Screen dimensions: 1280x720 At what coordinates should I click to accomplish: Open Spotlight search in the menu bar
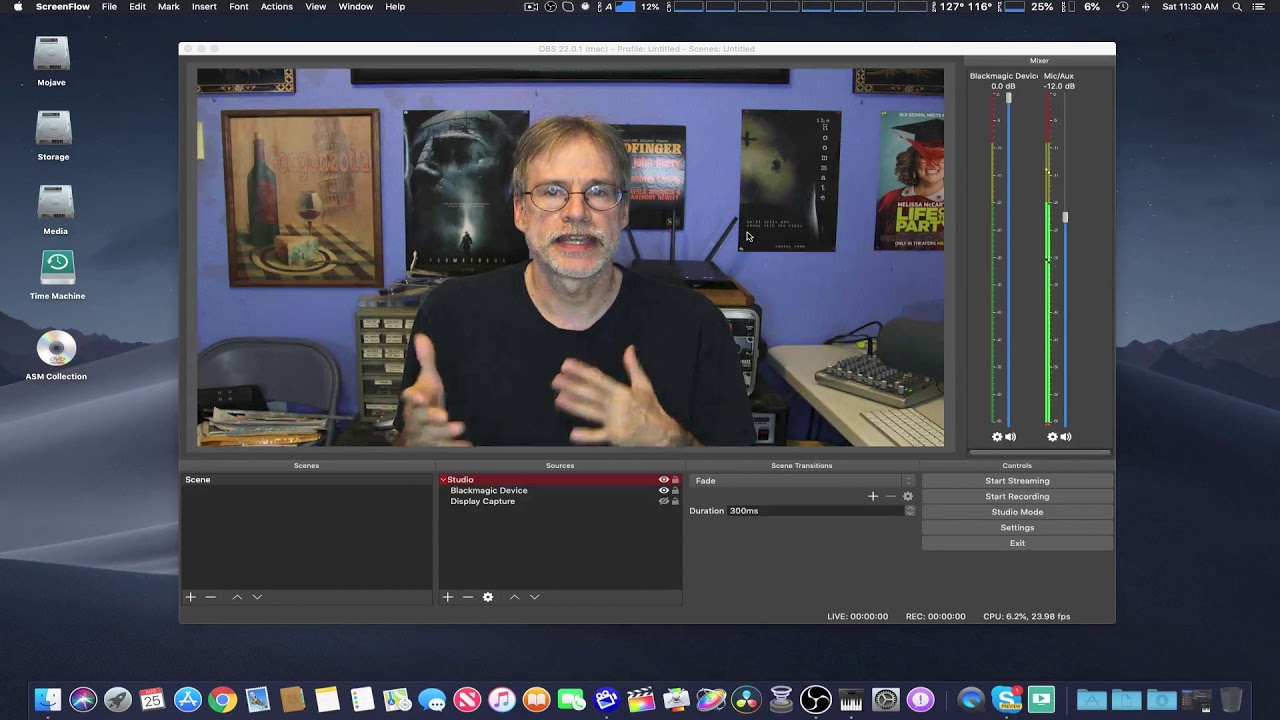pyautogui.click(x=1237, y=7)
